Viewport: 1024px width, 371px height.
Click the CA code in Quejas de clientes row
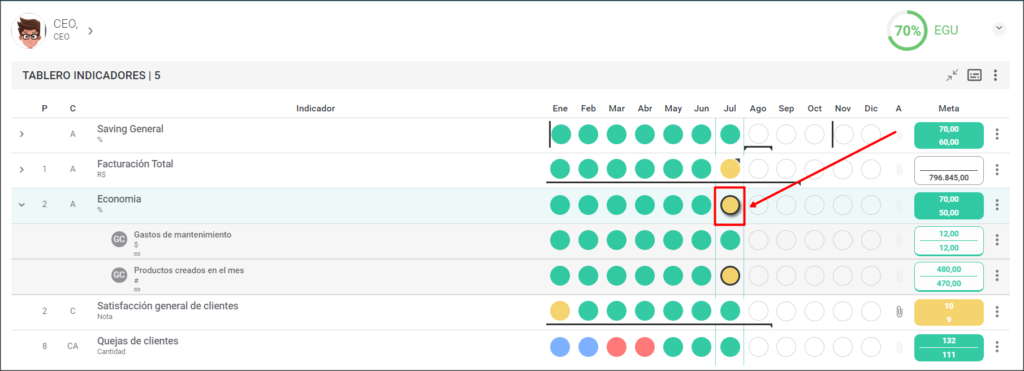coord(72,346)
